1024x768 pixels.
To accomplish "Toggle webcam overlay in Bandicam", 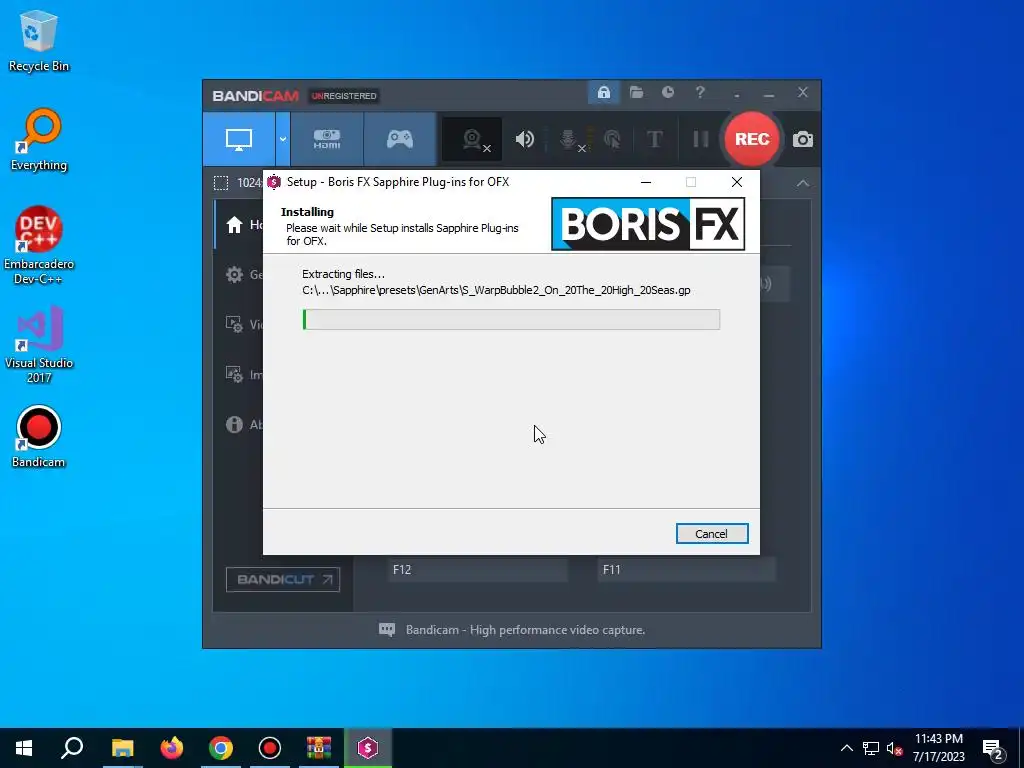I will tap(472, 139).
